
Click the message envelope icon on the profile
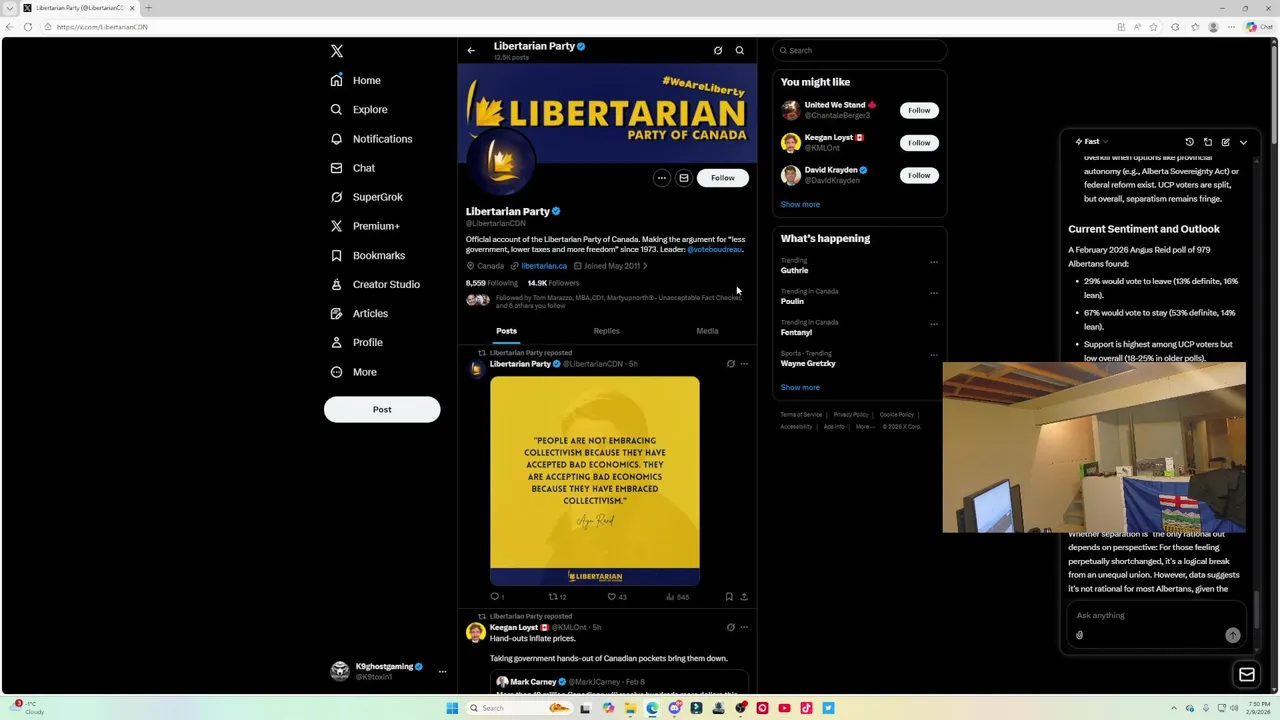click(x=684, y=178)
